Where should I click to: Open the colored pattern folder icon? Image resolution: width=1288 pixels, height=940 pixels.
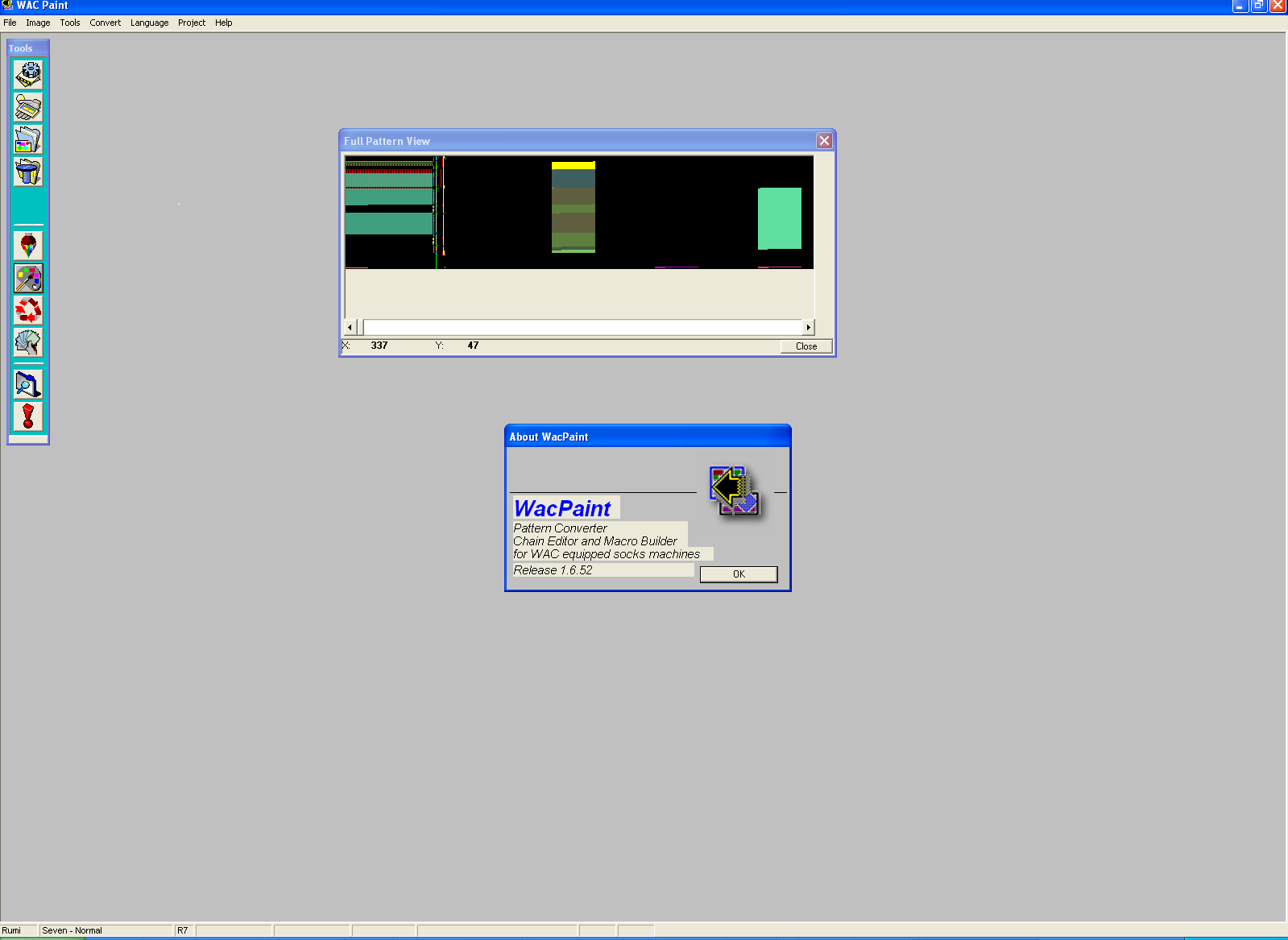(28, 139)
